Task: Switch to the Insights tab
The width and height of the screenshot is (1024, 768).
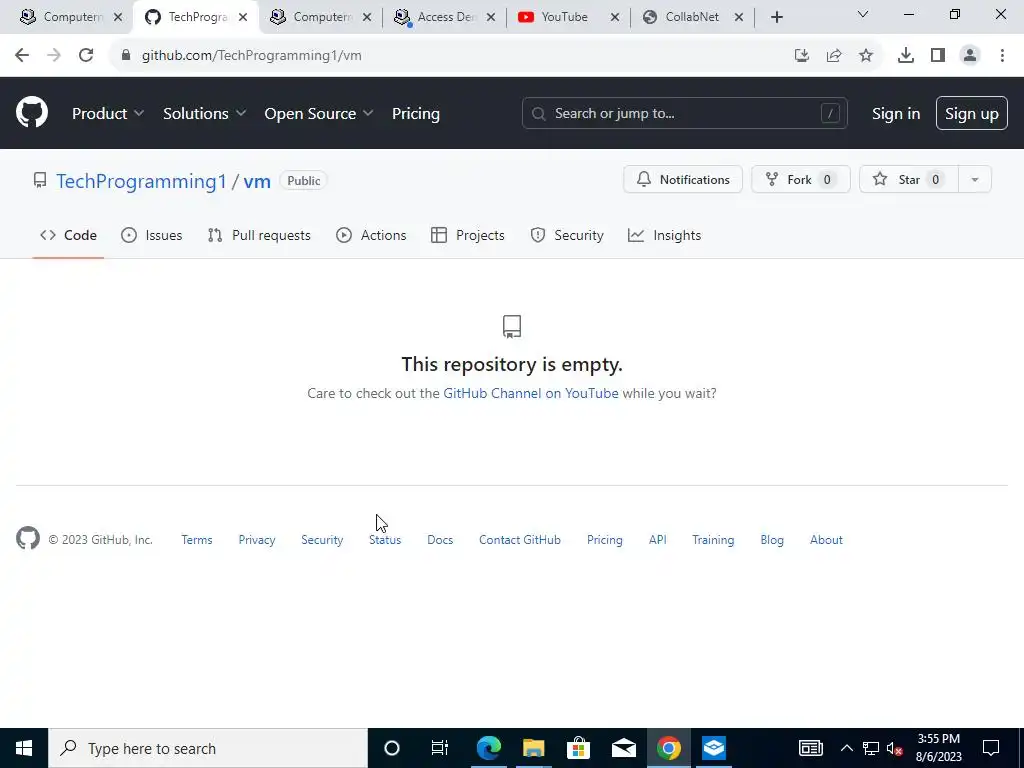Action: 665,235
